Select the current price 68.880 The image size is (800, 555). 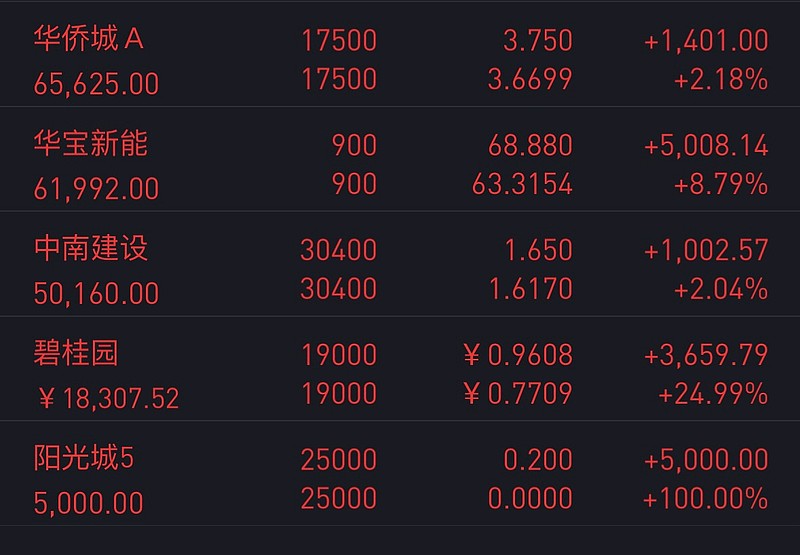530,146
